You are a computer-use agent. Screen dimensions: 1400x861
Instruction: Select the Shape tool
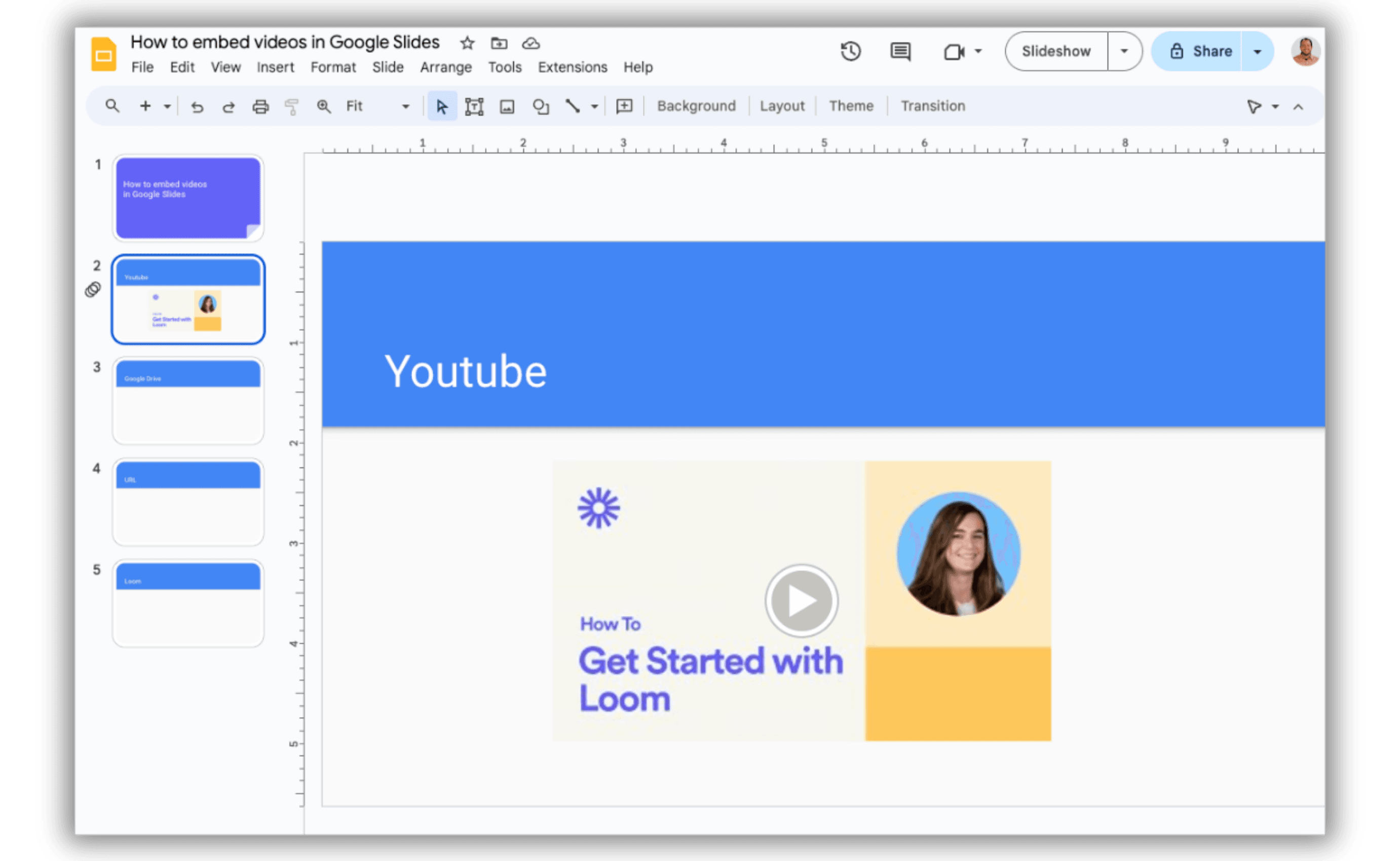(x=540, y=106)
